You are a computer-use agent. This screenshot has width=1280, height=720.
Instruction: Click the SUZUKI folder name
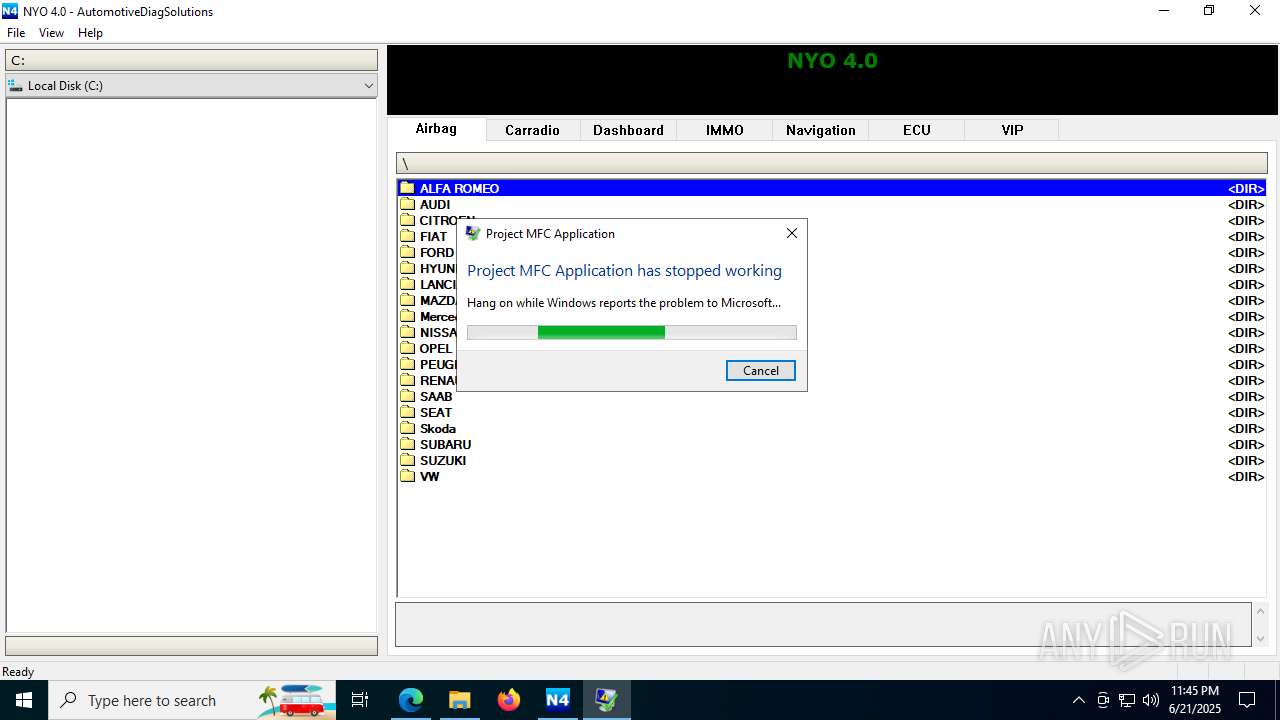pos(443,460)
